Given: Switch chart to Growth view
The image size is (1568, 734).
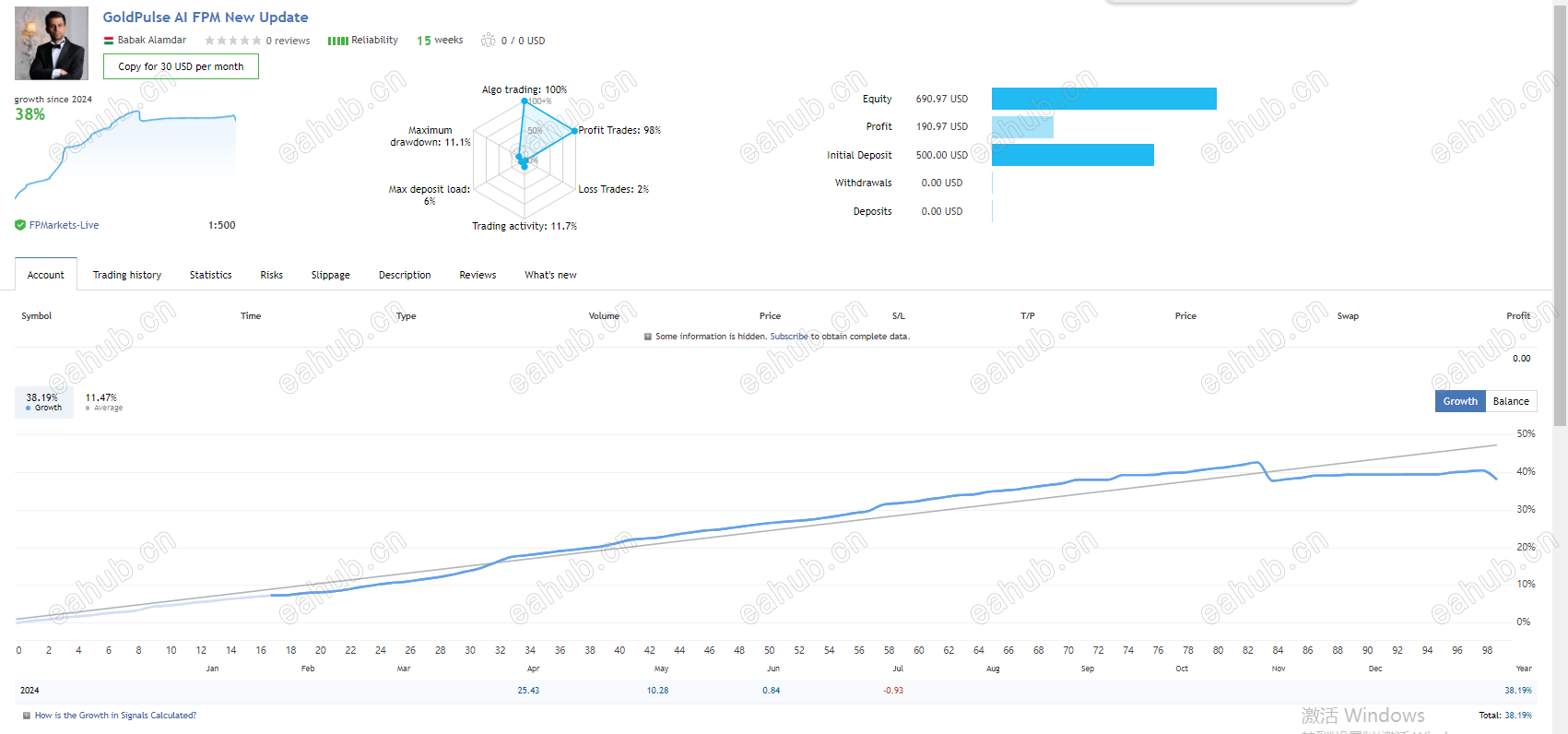Looking at the screenshot, I should coord(1460,401).
